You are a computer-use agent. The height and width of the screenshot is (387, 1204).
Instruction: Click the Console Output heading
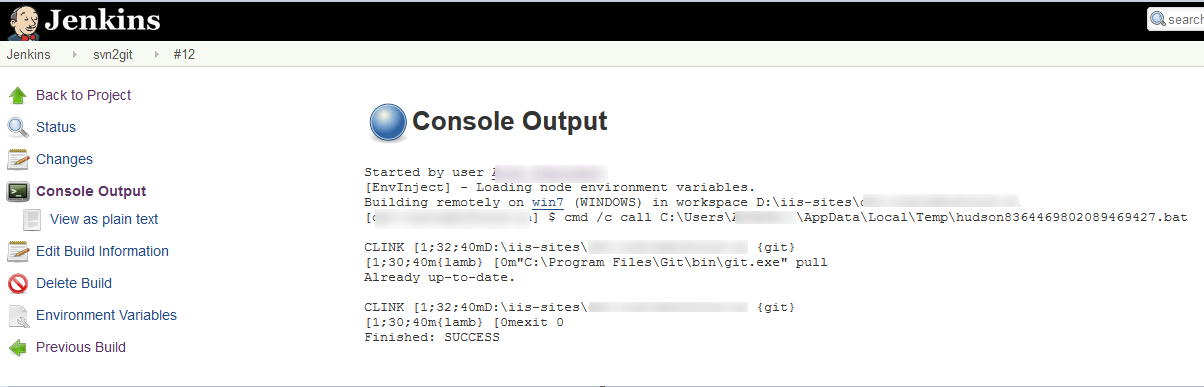[510, 122]
